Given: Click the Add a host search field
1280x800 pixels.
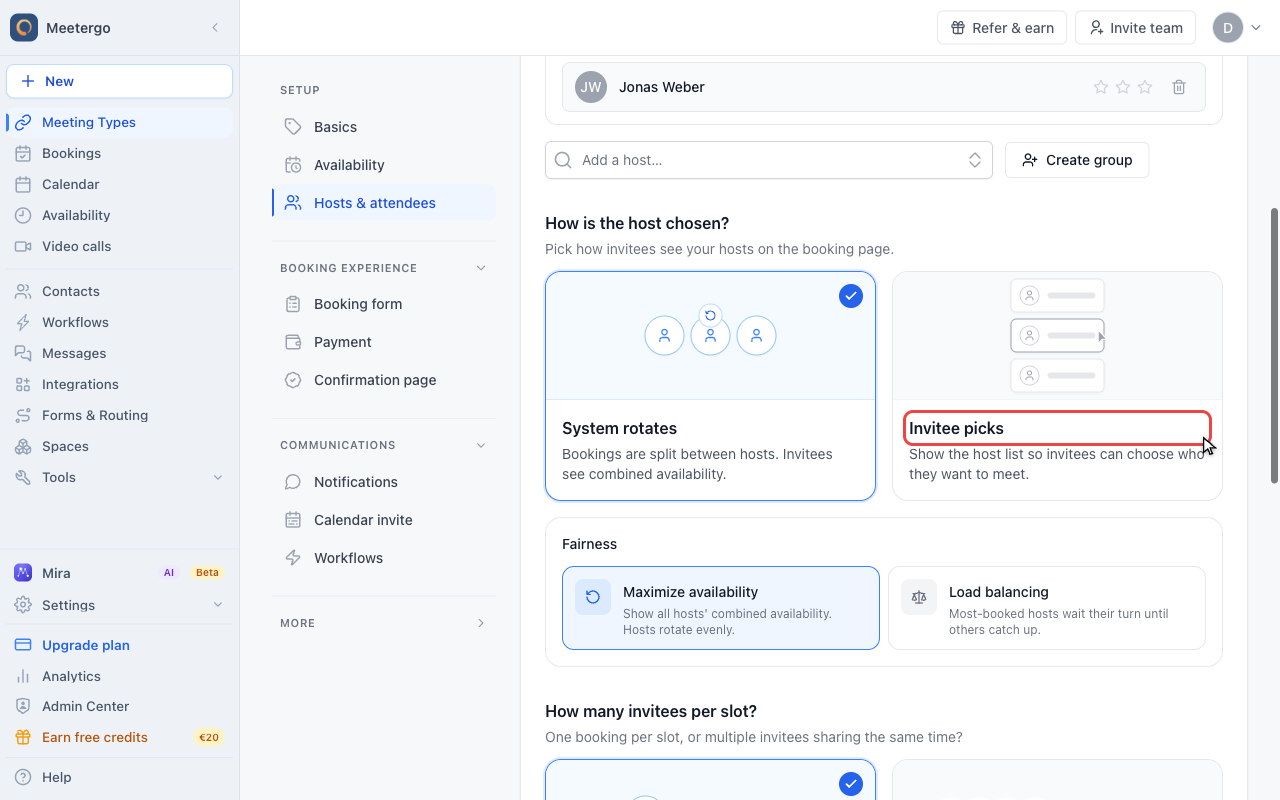Looking at the screenshot, I should click(768, 160).
